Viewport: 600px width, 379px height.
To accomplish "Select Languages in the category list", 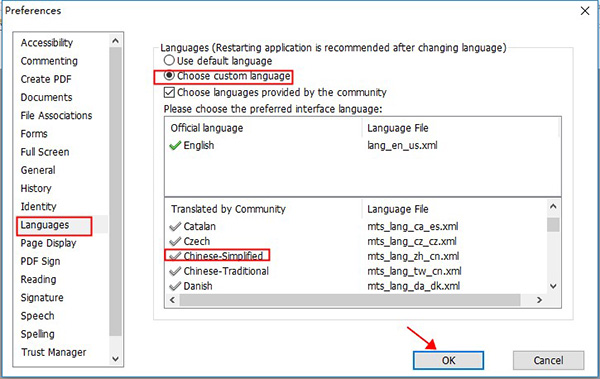I will pos(45,225).
